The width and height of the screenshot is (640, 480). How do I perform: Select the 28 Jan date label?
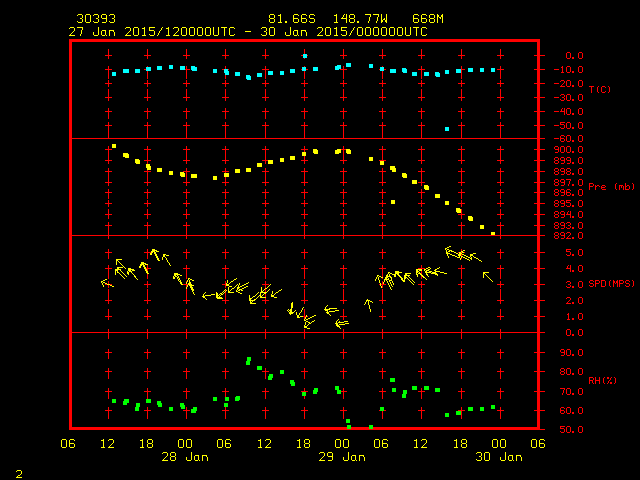click(x=185, y=457)
